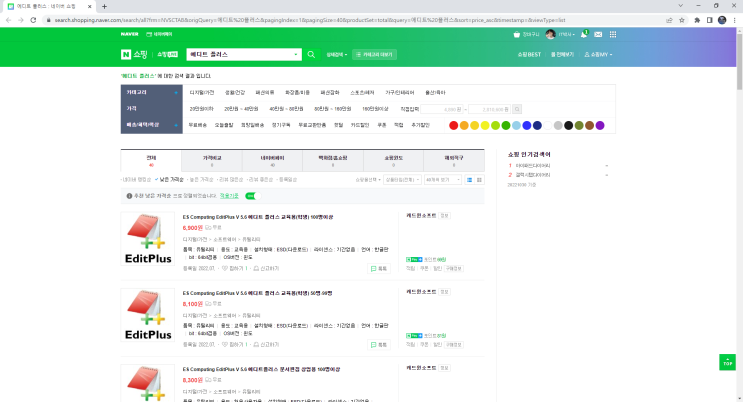Screen dimensions: 743x402
Task: Open a new Chrome tab
Action: coord(104,6)
